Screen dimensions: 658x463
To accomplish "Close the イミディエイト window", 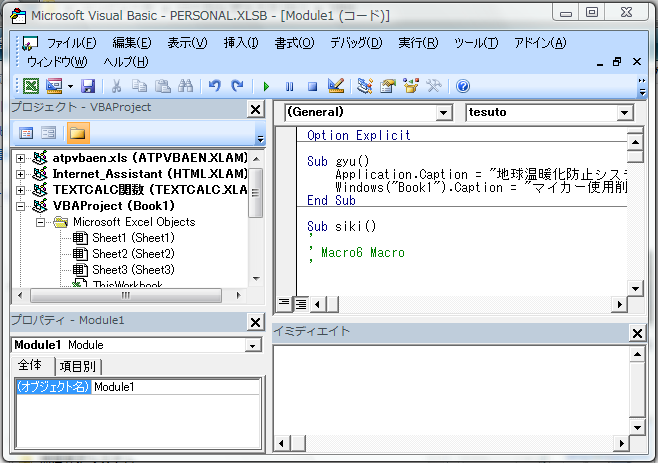I will pyautogui.click(x=637, y=333).
